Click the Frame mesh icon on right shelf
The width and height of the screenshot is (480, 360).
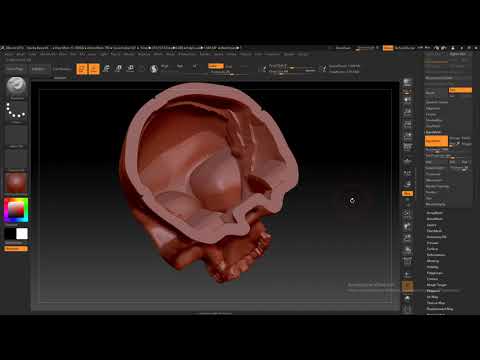[x=407, y=213]
